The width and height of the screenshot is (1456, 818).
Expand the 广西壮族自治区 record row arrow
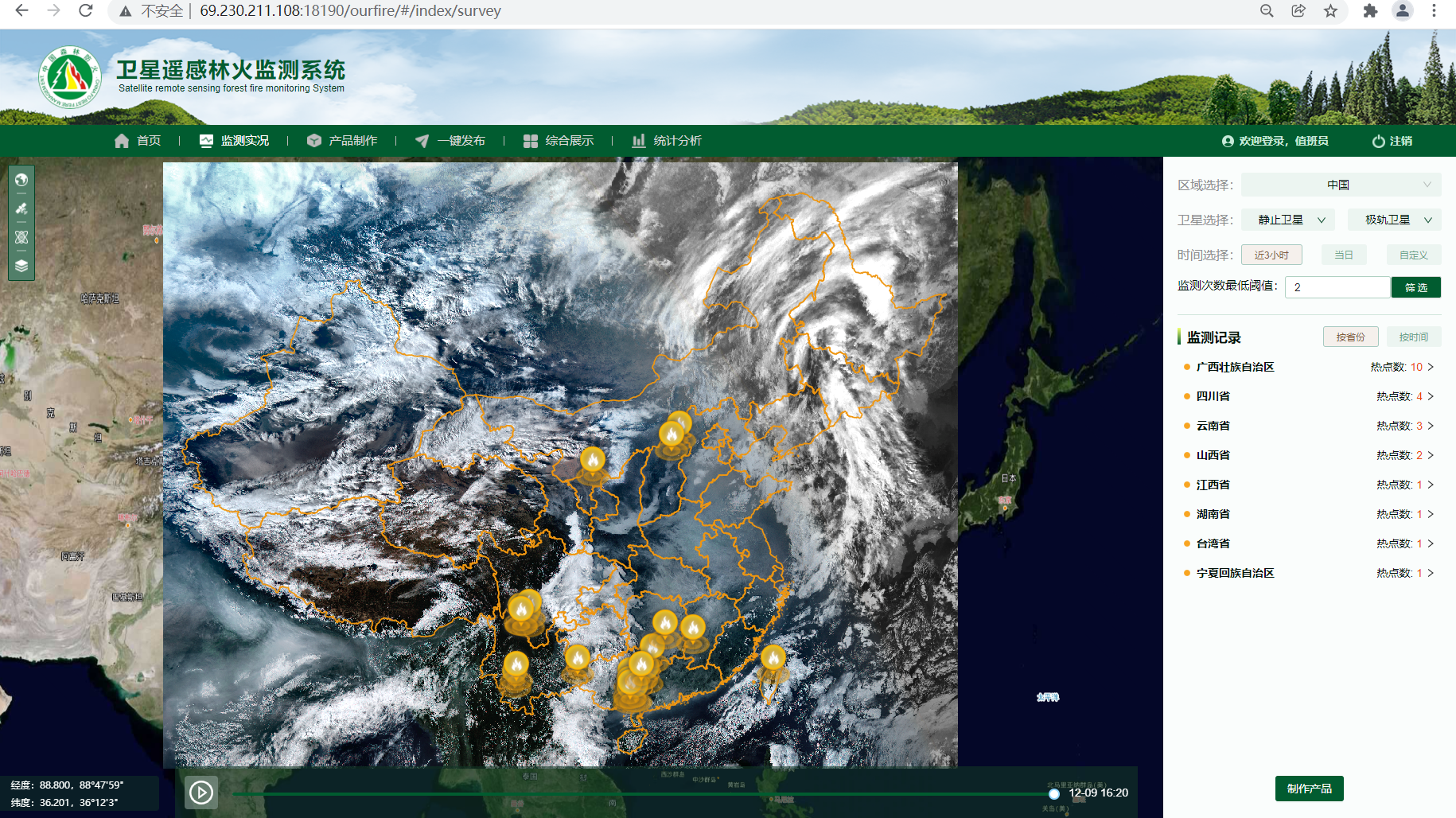click(x=1431, y=367)
